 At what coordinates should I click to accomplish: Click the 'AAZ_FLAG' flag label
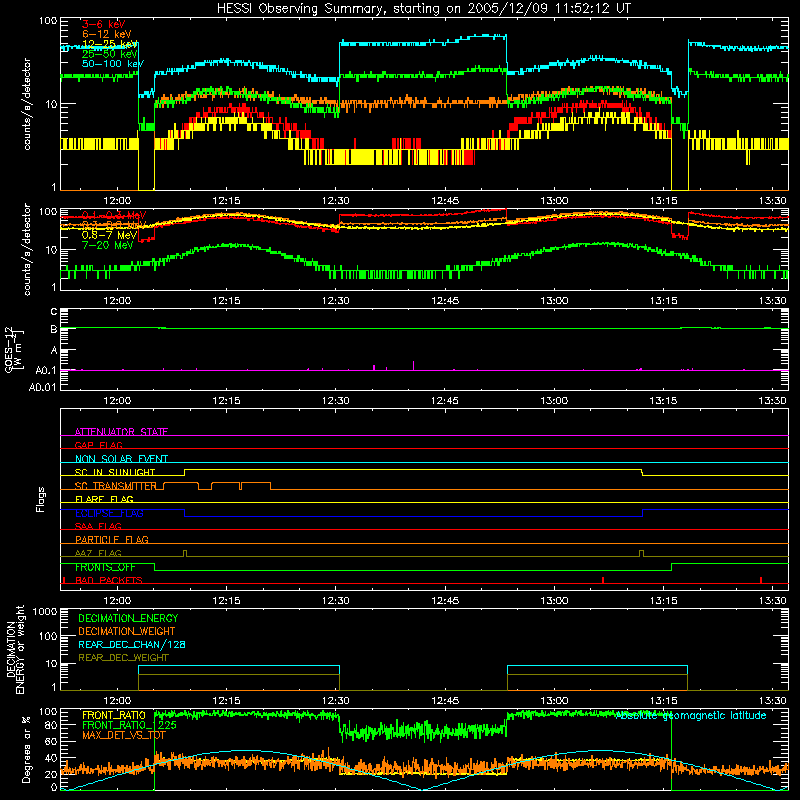coord(98,553)
